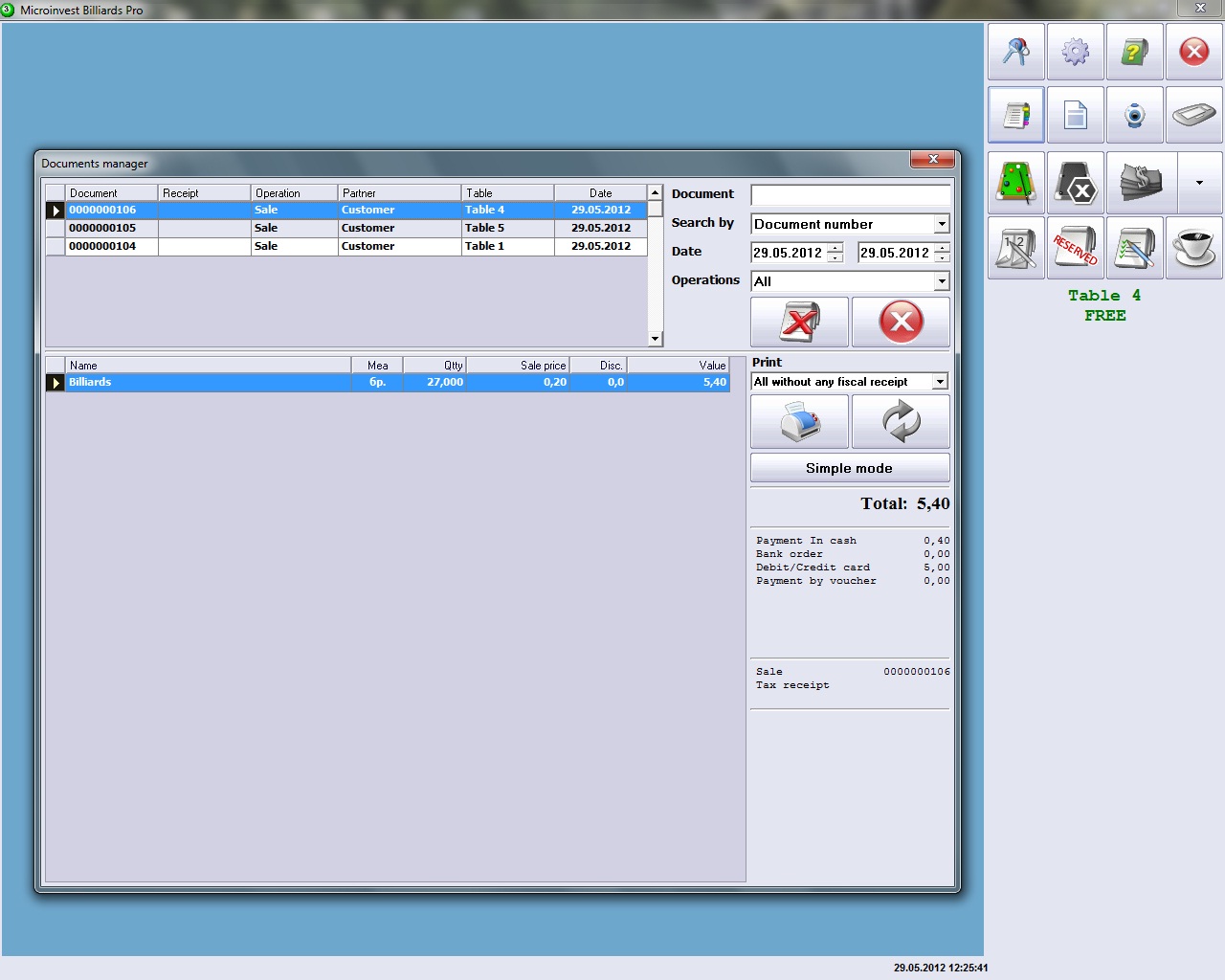
Task: Click the checklist with pencil icon
Action: (x=1135, y=248)
